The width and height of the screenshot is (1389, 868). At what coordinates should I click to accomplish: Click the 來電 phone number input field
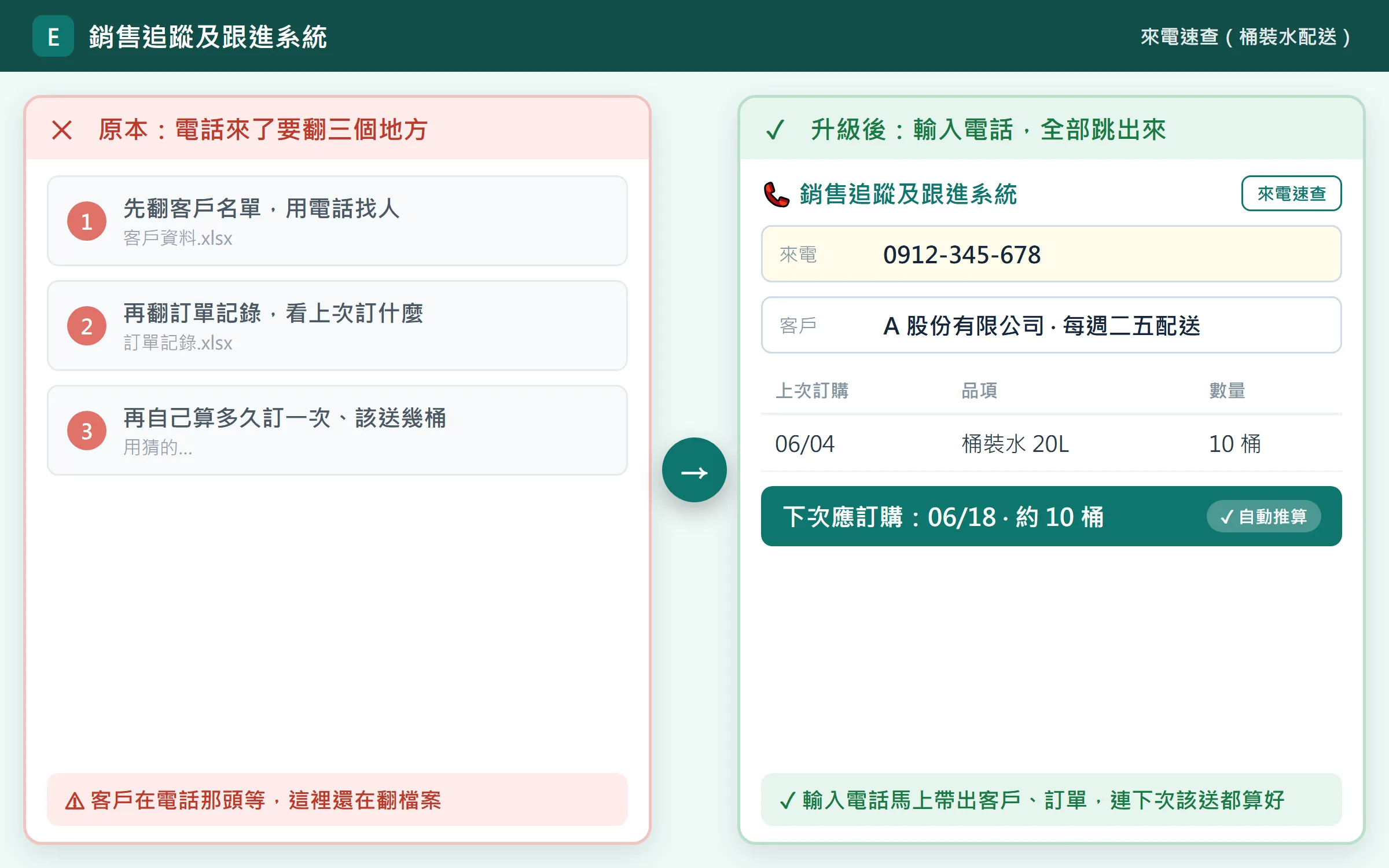pos(1051,254)
